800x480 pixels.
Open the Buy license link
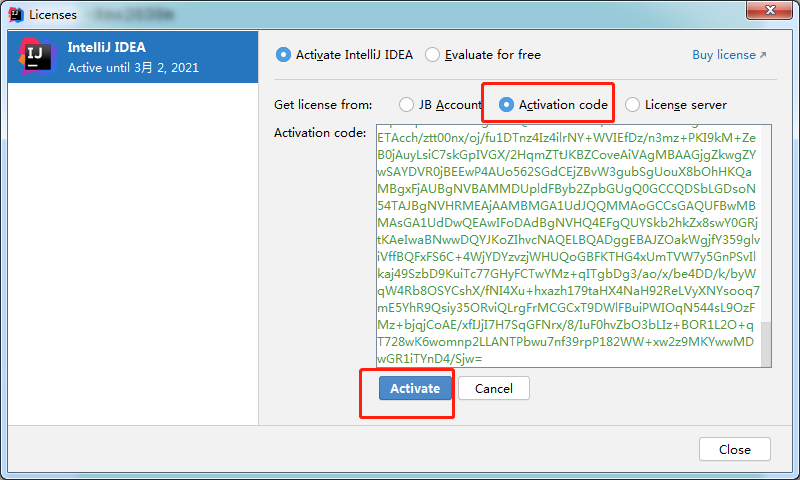[x=729, y=55]
